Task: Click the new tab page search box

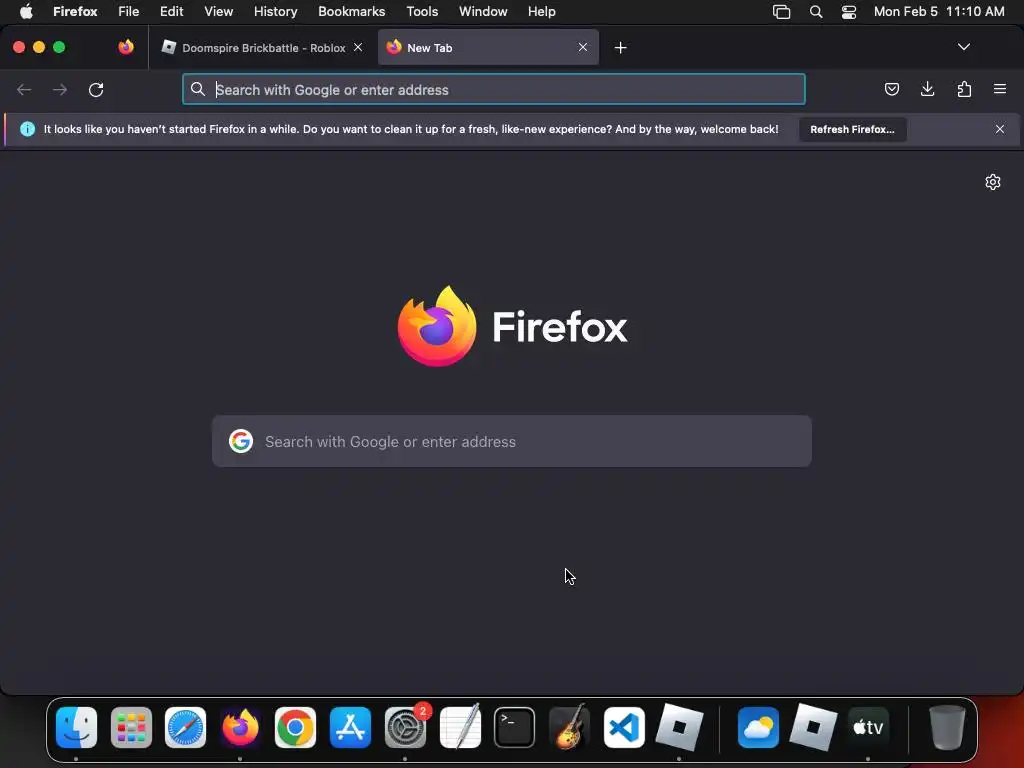Action: [512, 441]
